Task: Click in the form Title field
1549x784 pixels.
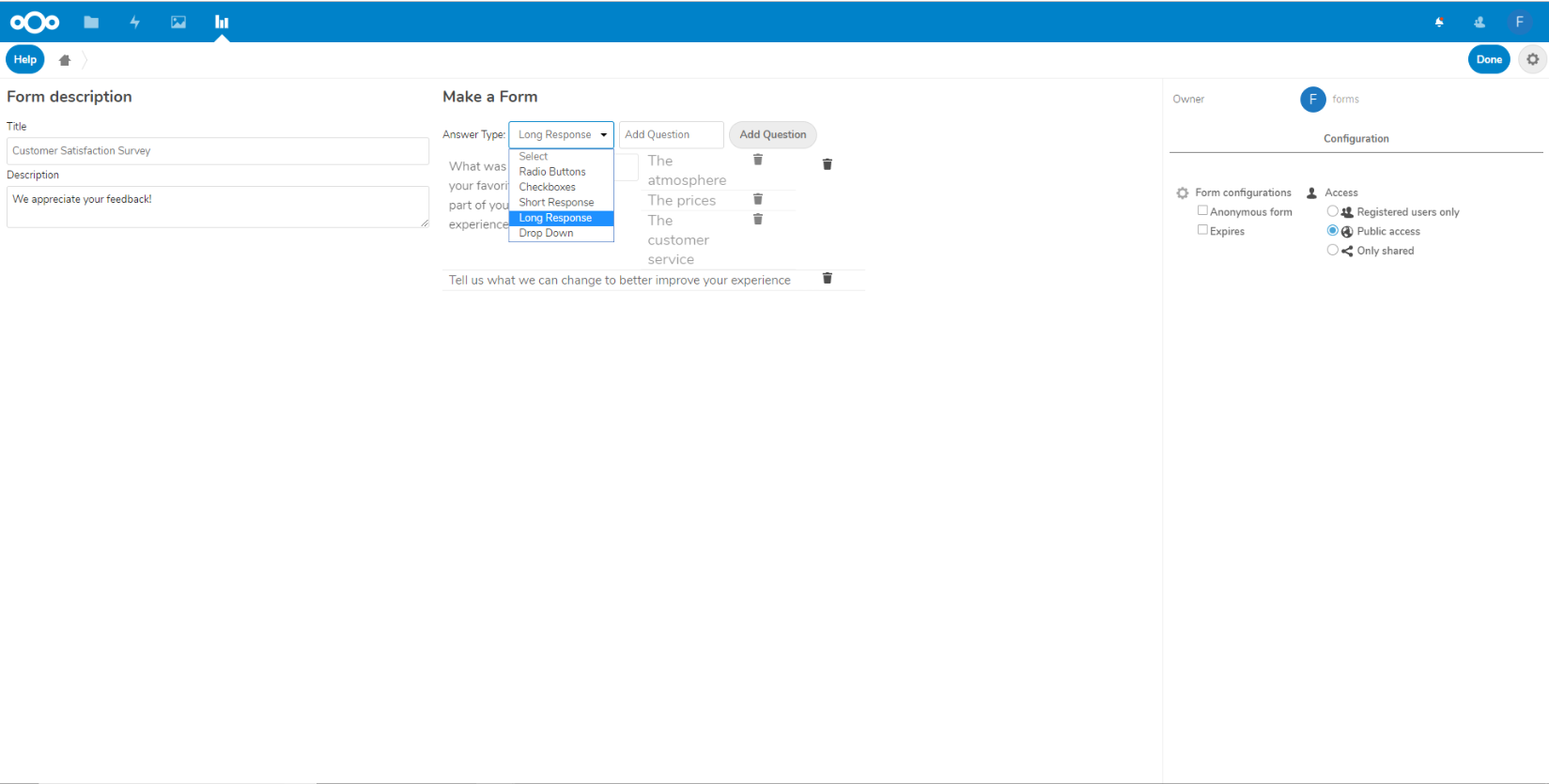Action: pyautogui.click(x=218, y=150)
